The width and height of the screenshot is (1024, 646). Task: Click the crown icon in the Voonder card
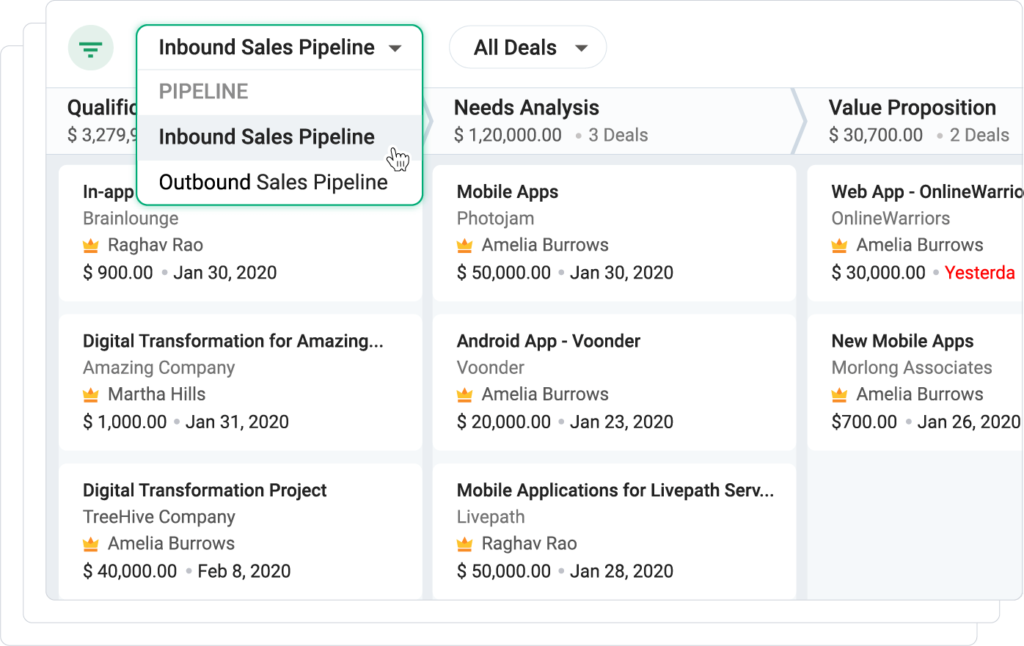coord(464,395)
